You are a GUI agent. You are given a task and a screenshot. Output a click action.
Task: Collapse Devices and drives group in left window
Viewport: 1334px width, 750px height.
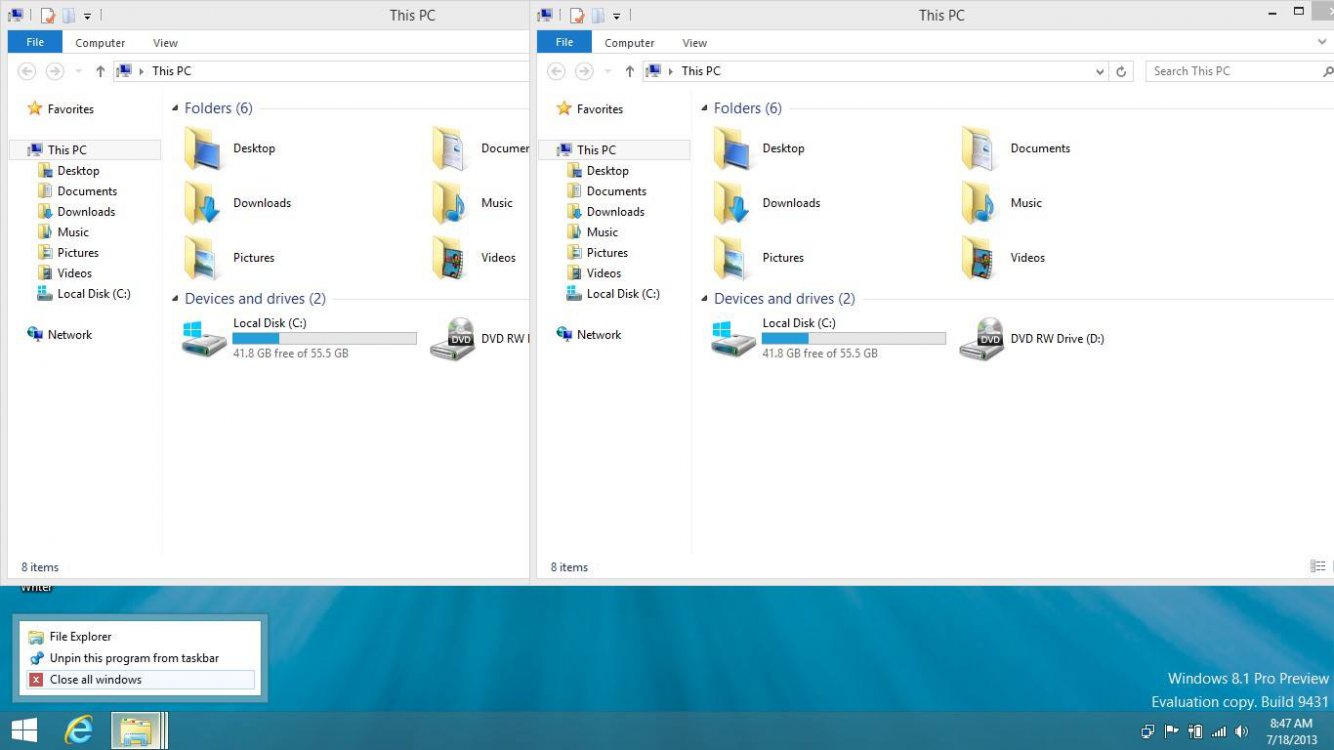[176, 299]
